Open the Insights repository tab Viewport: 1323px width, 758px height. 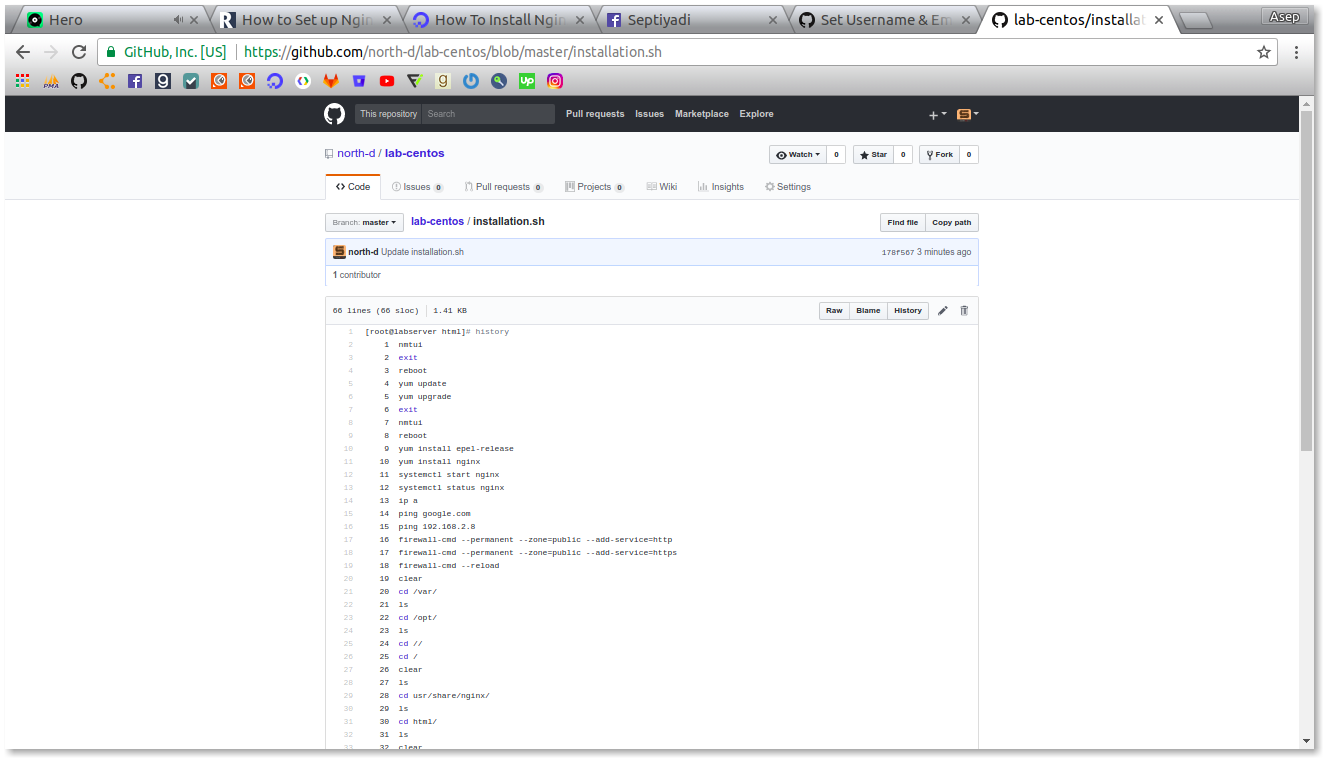point(721,186)
